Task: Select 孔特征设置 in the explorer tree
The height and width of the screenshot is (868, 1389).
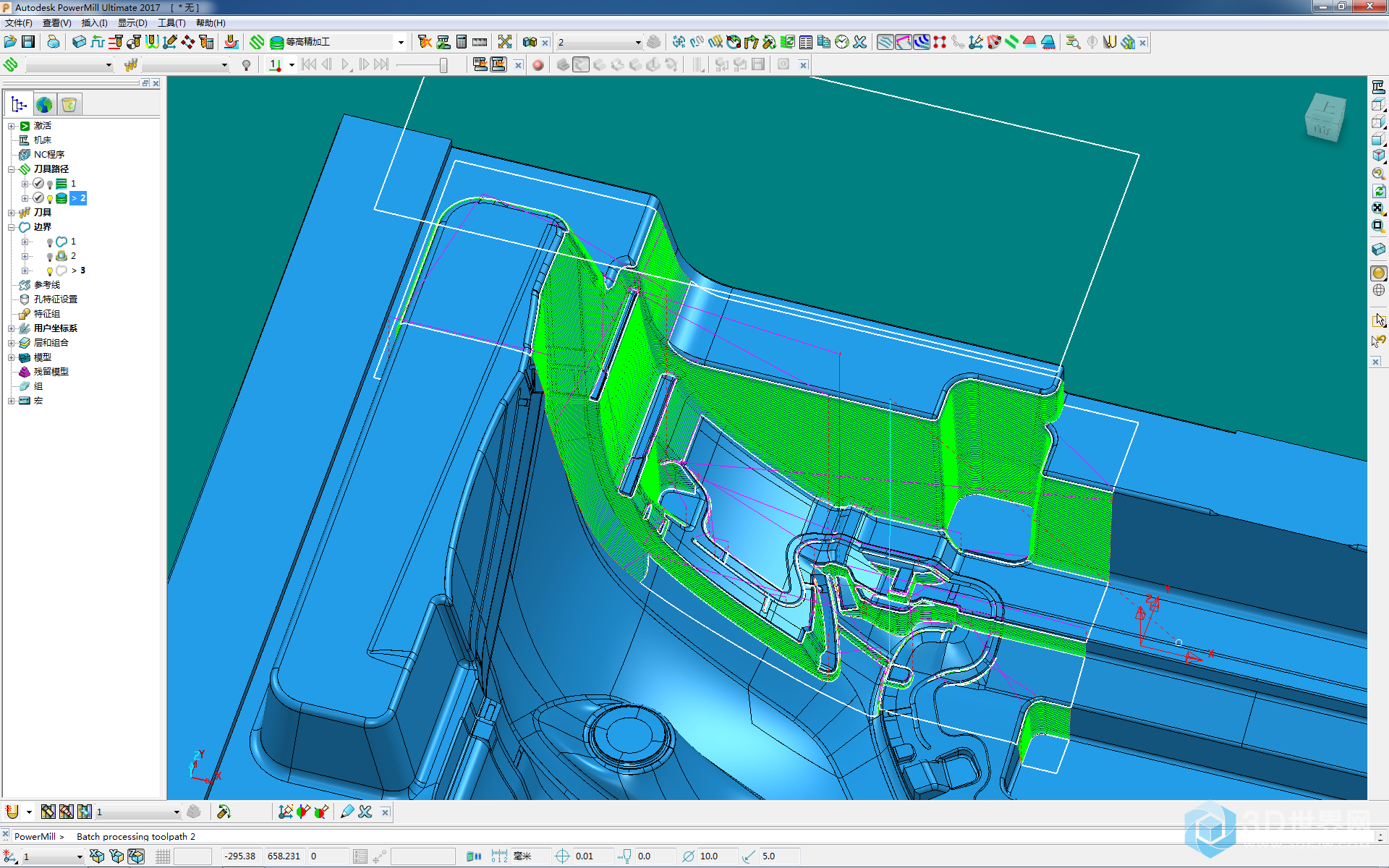Action: click(56, 299)
